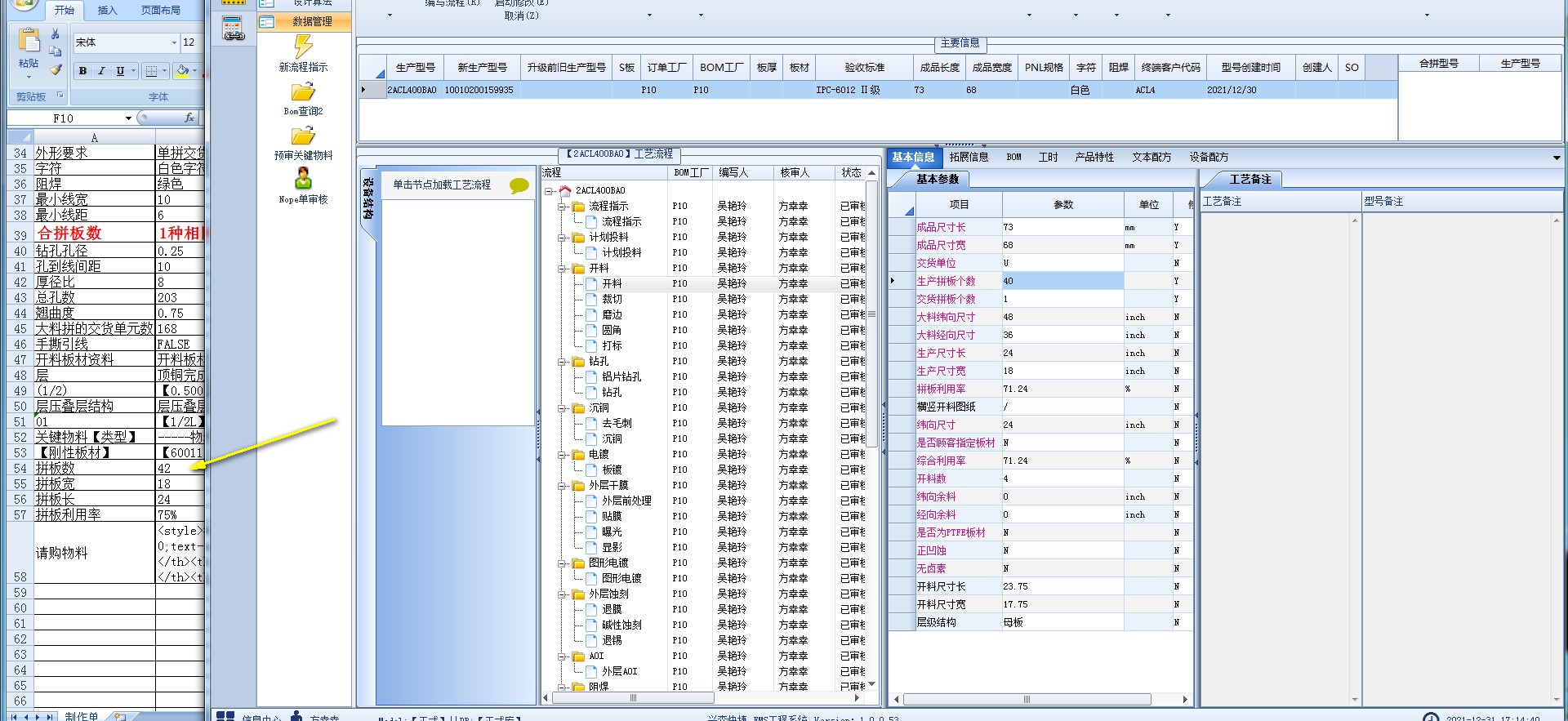Select the 数据管理 navigation group

click(x=304, y=22)
